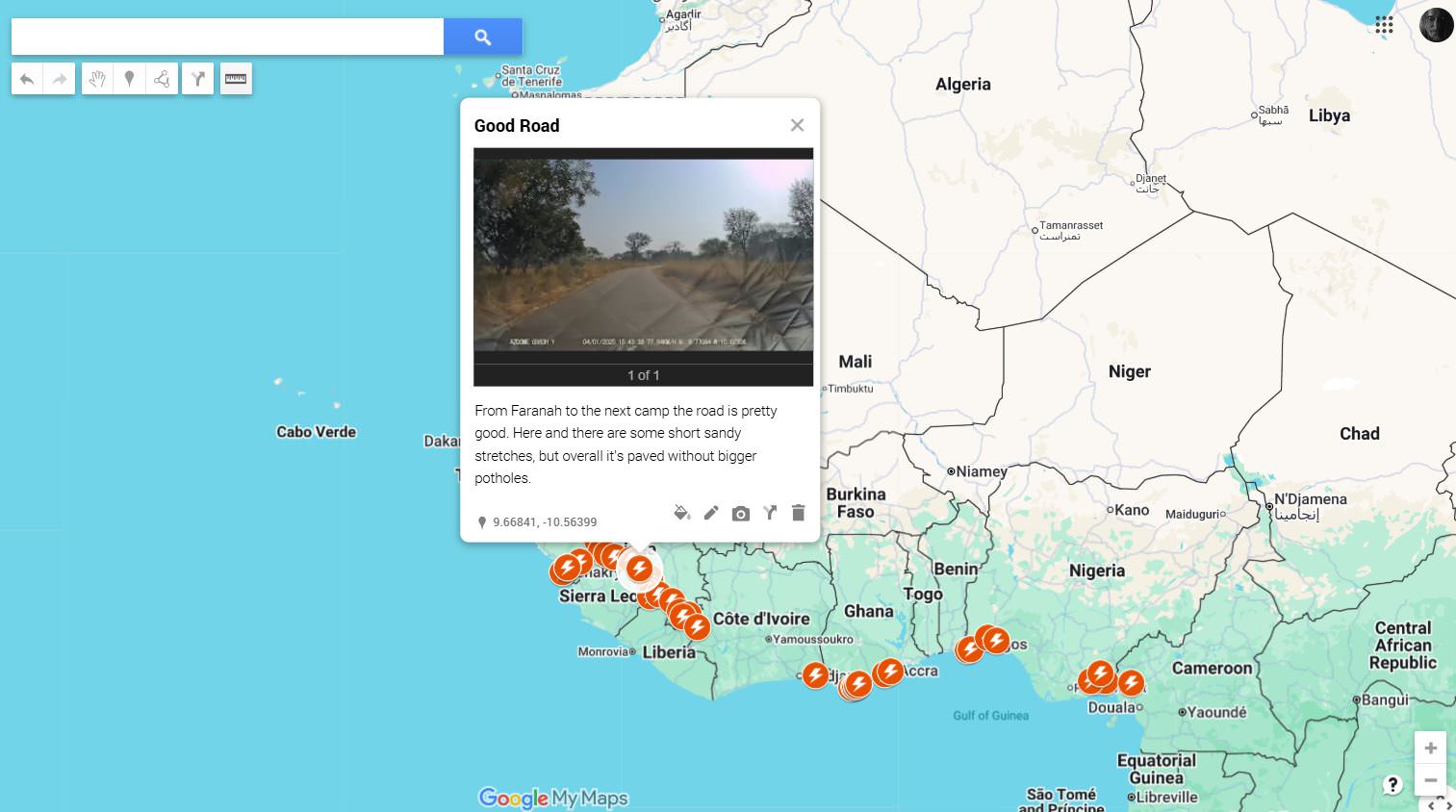Click the Add directions toolbar button
This screenshot has width=1456, height=812.
coord(197,79)
